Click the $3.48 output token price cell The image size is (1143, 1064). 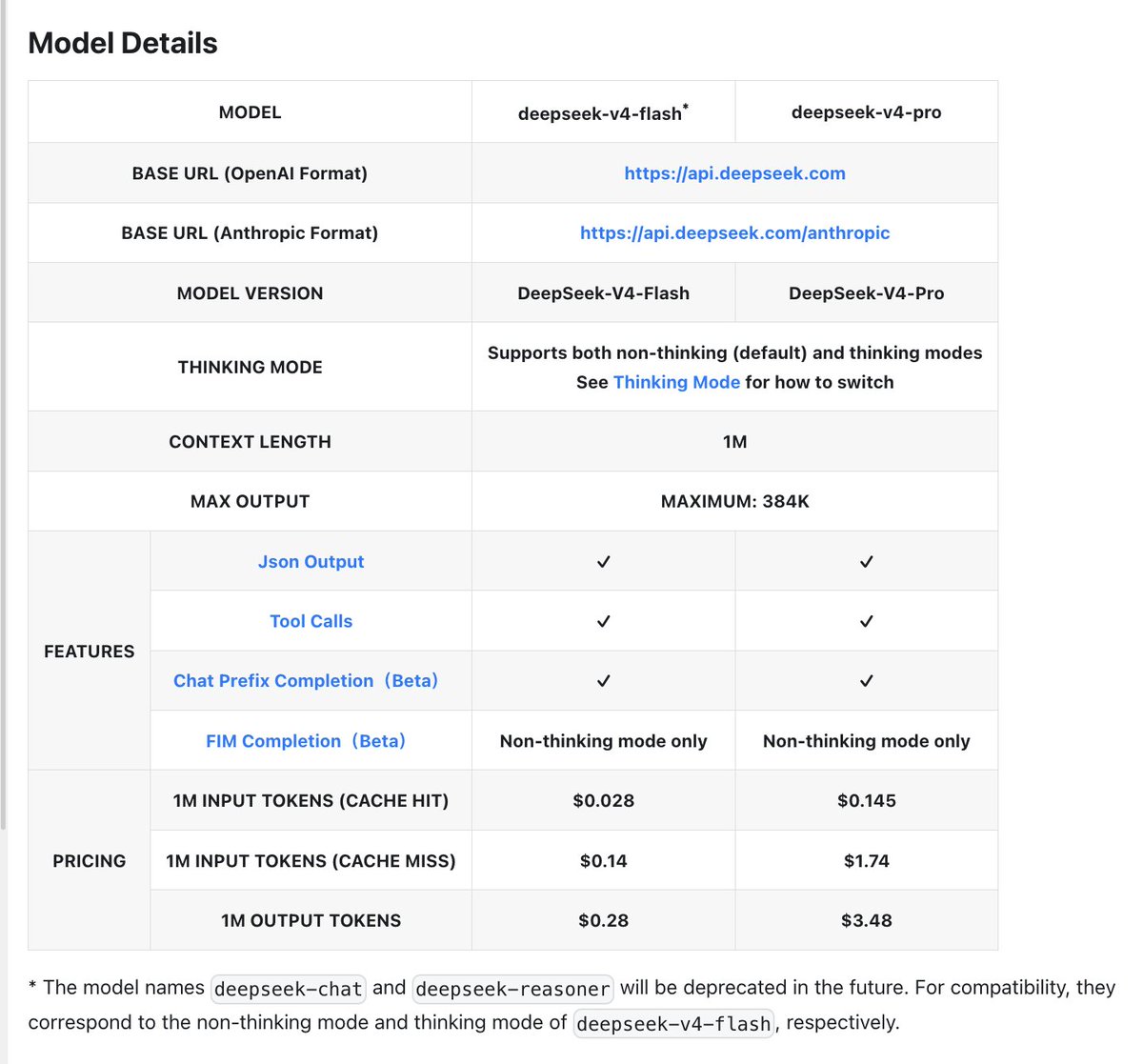coord(866,920)
